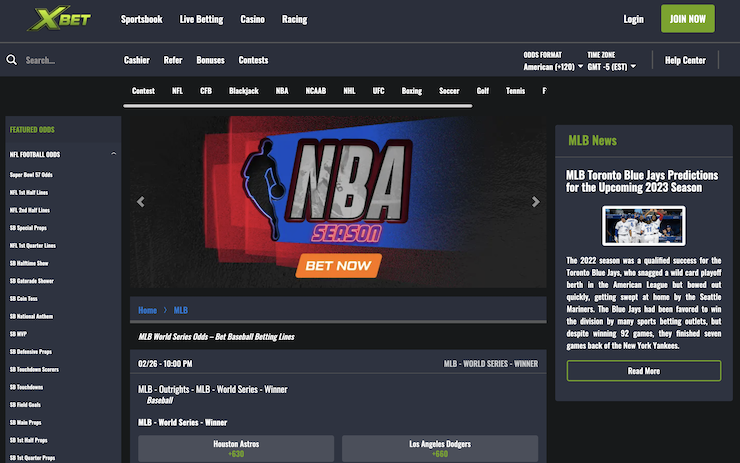This screenshot has height=463, width=740.
Task: Open Live Betting menu item
Action: pos(202,19)
